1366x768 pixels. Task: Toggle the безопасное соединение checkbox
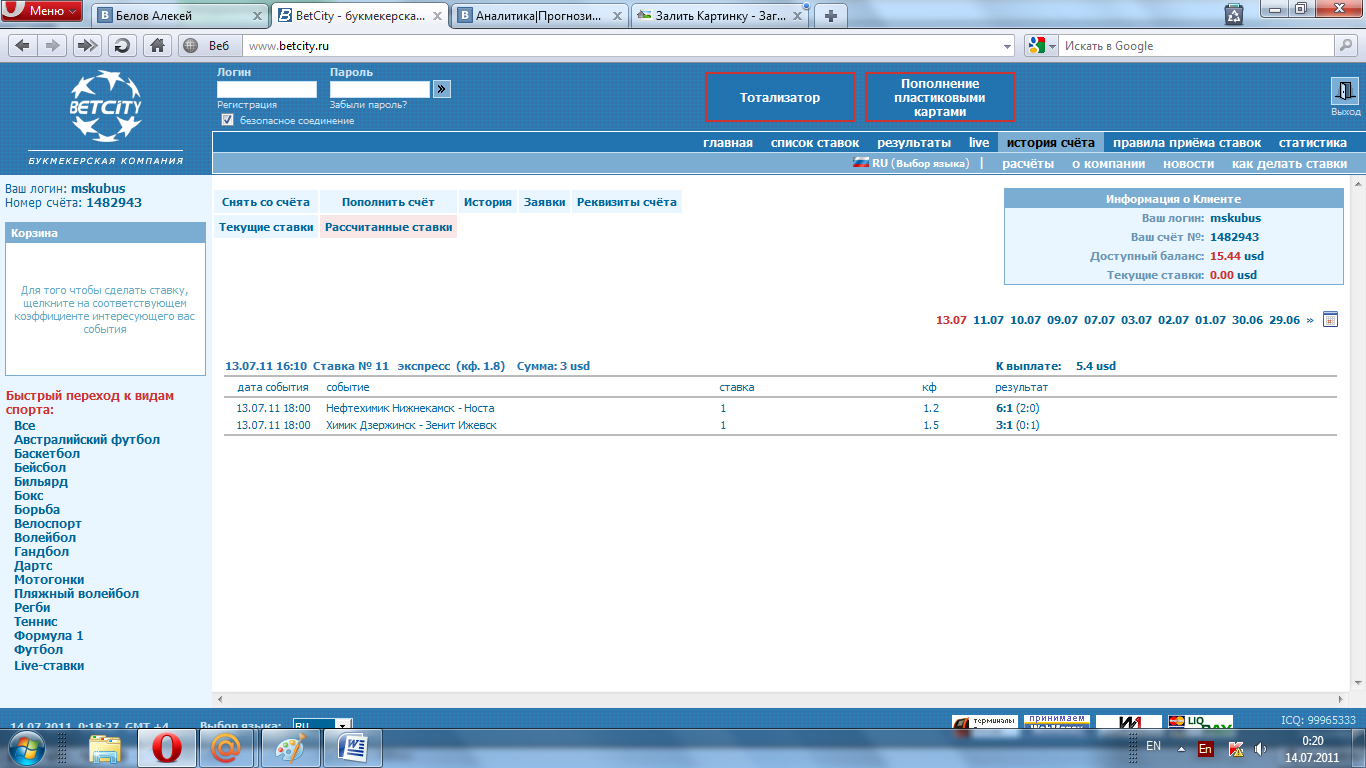pos(227,120)
